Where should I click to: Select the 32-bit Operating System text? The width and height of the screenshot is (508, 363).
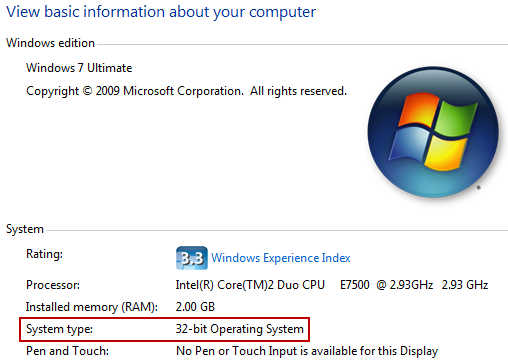pyautogui.click(x=240, y=329)
